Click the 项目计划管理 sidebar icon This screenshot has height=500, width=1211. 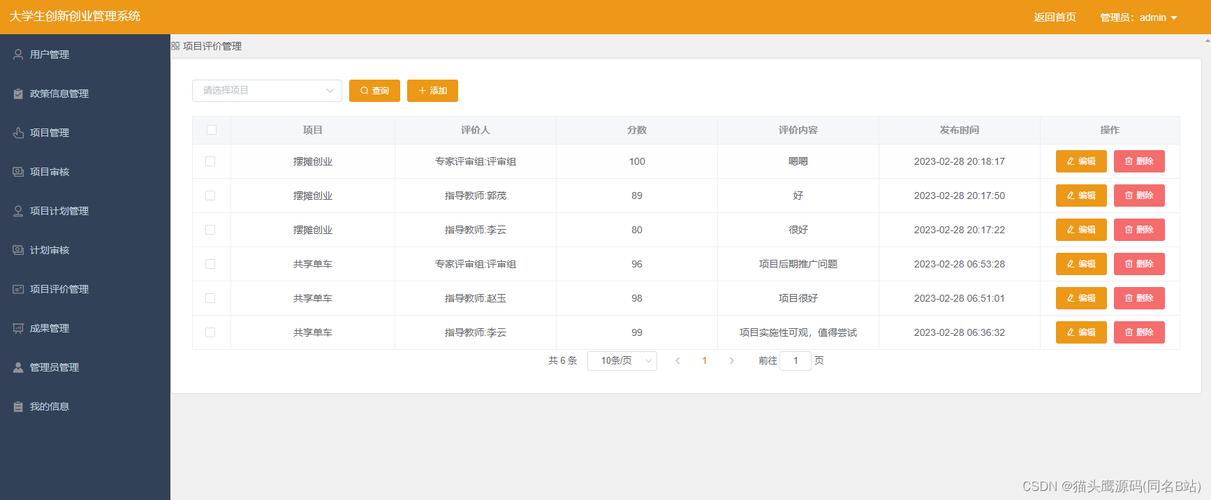(18, 211)
